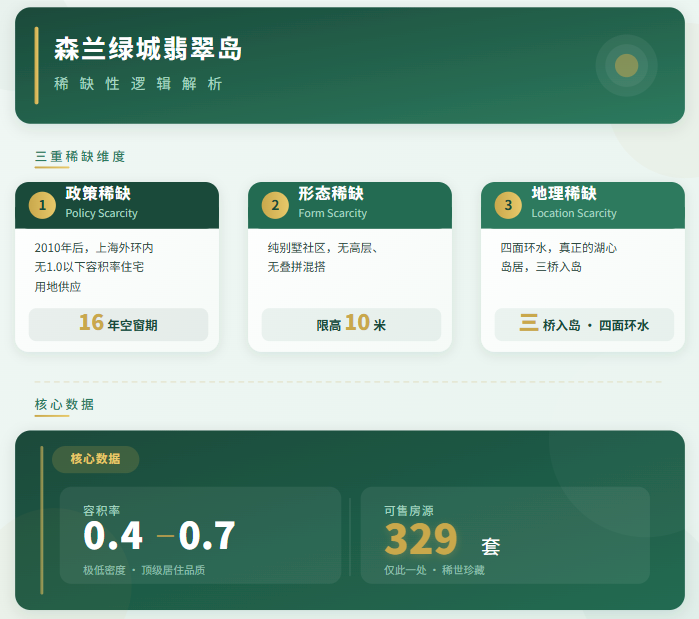Click the gold number 329
This screenshot has height=619, width=699.
[421, 539]
